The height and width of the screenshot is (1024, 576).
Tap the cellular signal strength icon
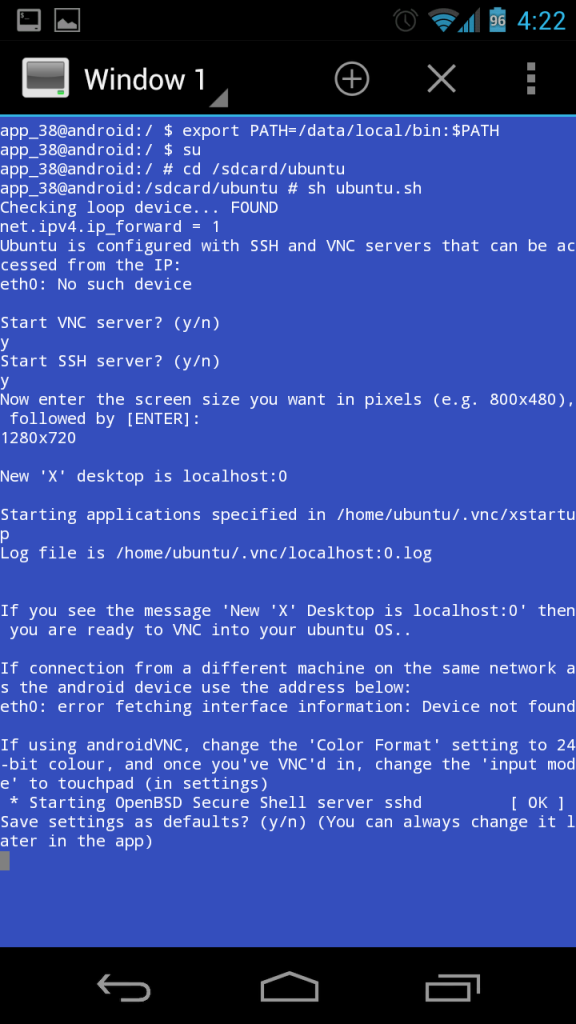(x=470, y=20)
